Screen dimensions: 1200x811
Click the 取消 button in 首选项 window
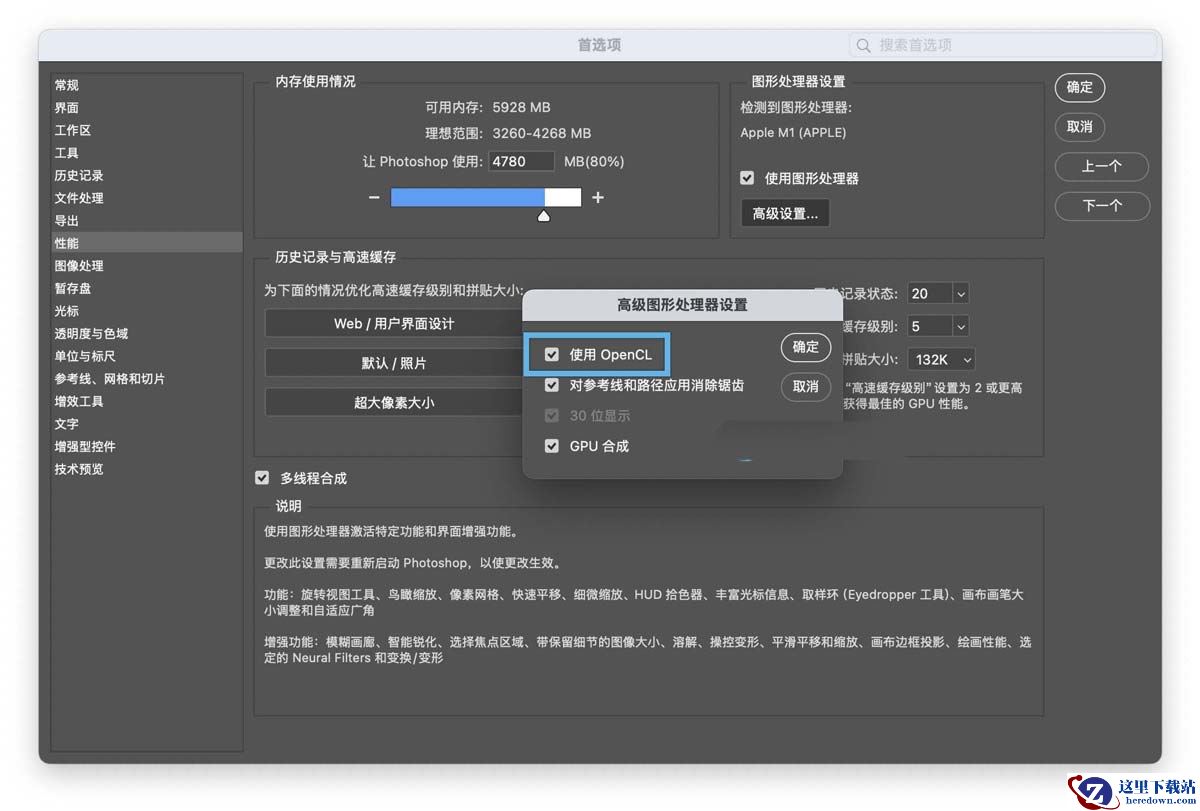click(x=1080, y=127)
